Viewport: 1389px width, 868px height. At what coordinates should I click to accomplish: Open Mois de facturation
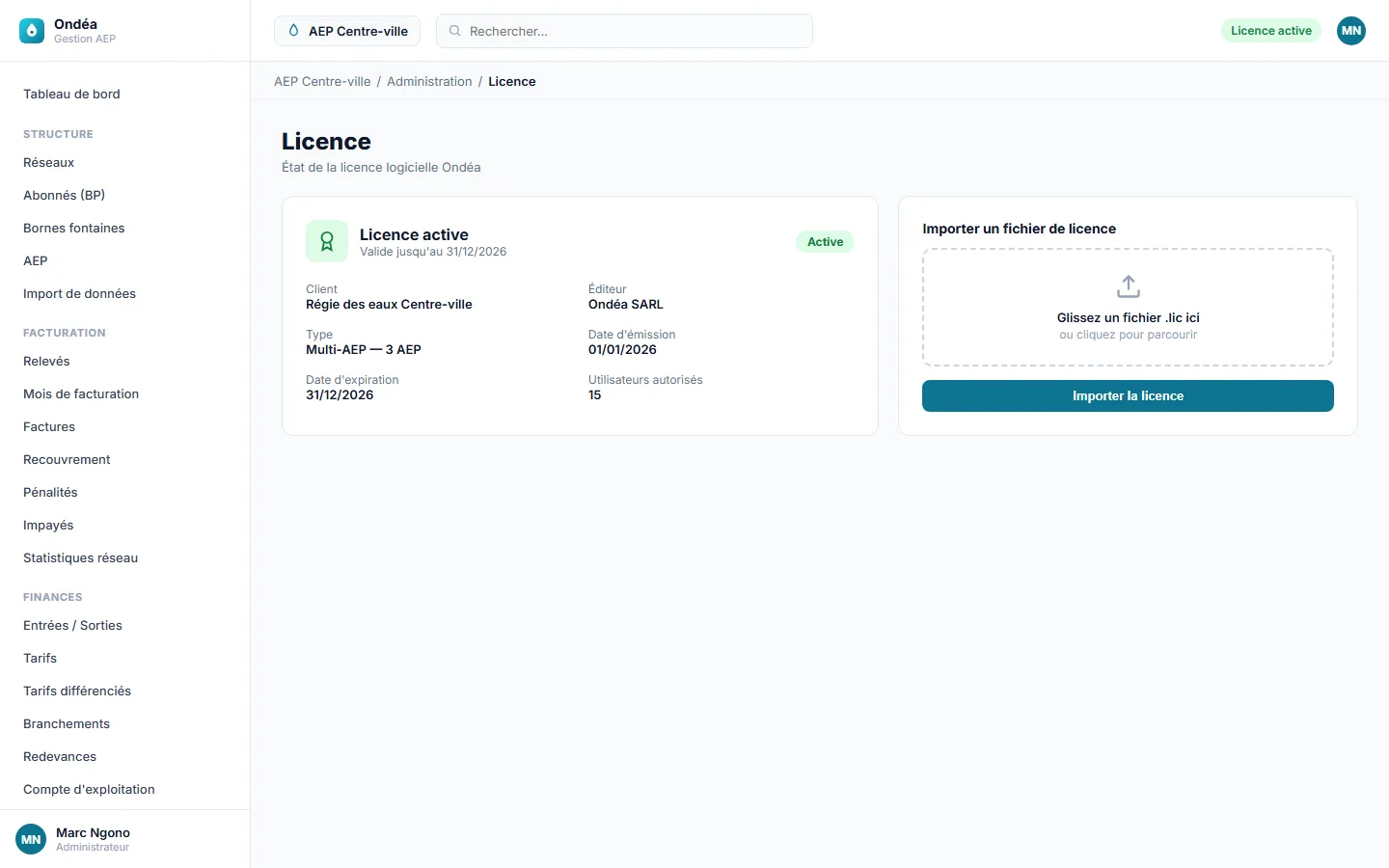(x=124, y=393)
